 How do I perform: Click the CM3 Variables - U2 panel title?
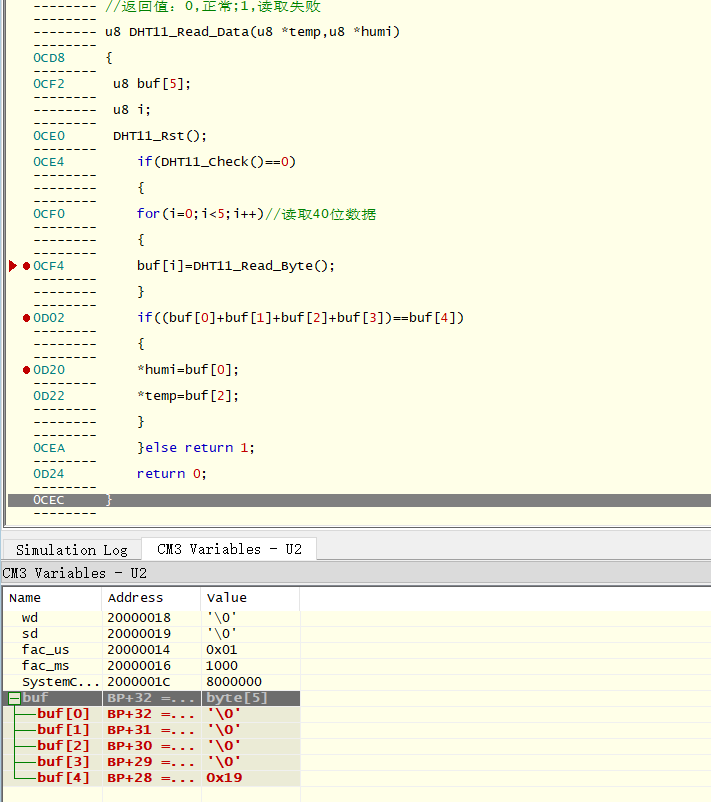click(75, 573)
